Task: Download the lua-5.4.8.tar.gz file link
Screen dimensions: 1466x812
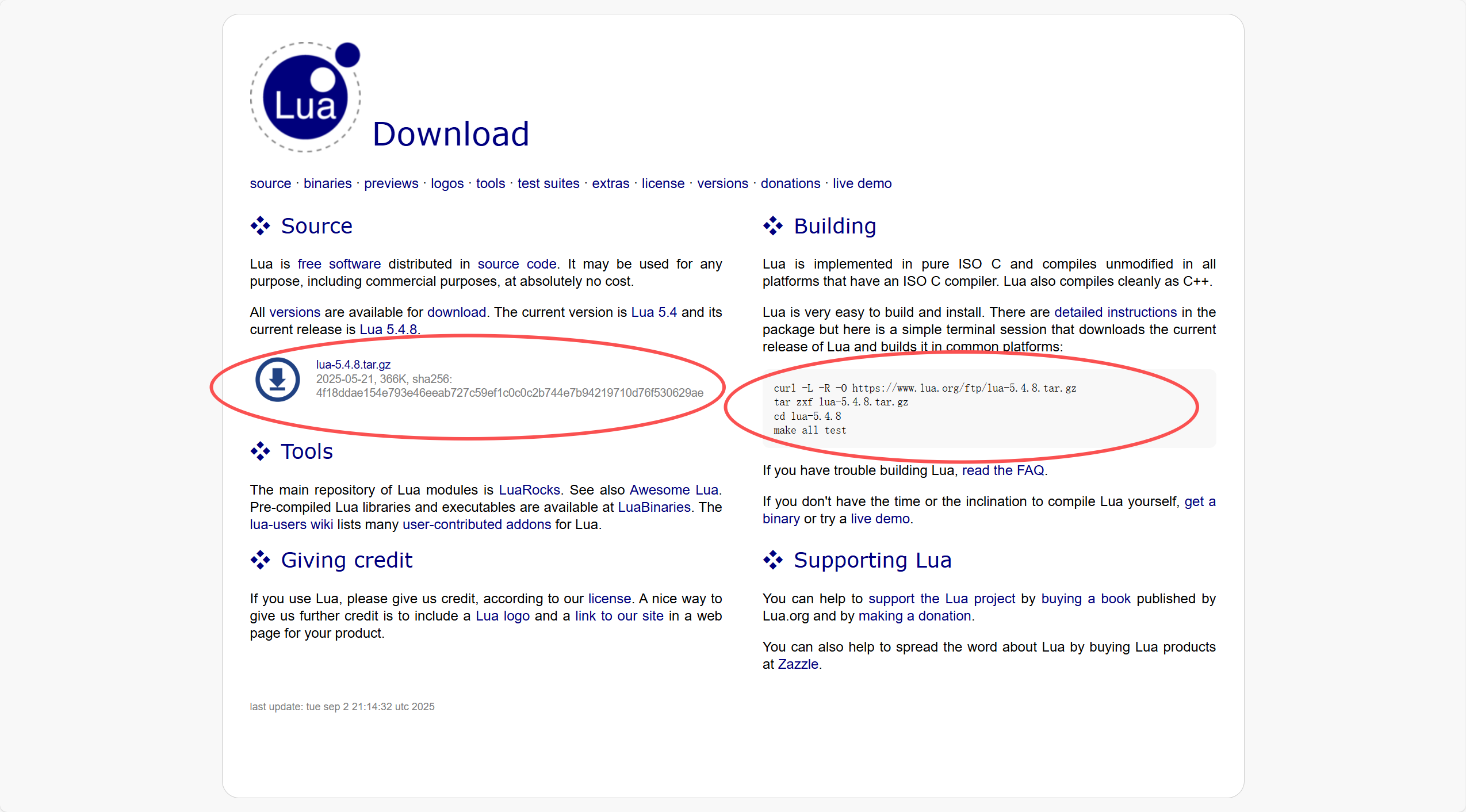Action: (x=353, y=365)
